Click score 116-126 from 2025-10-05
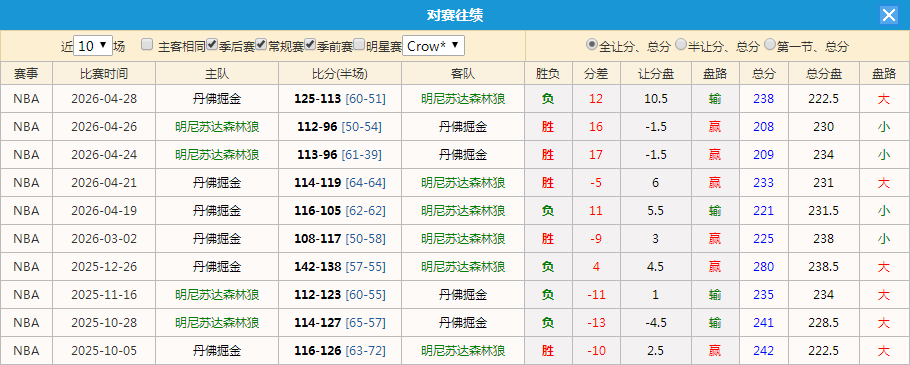Screen dimensions: 910x365 tap(318, 350)
